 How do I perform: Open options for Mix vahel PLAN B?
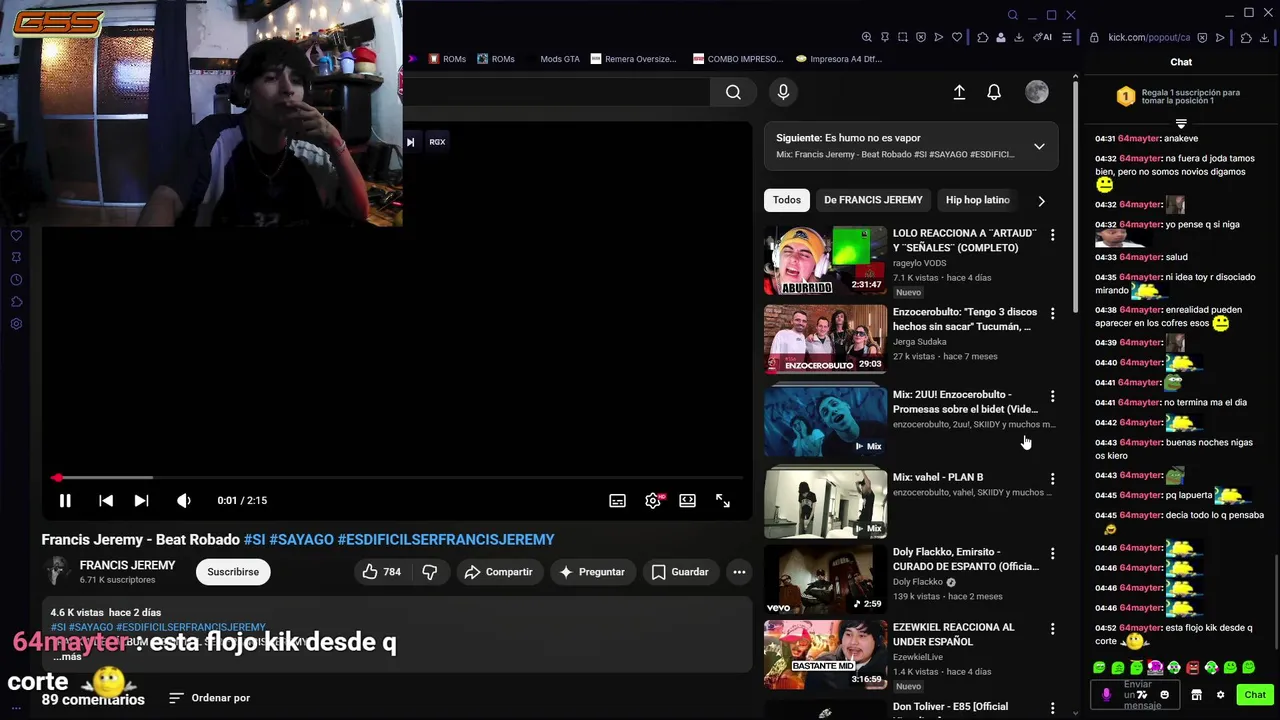(x=1052, y=478)
